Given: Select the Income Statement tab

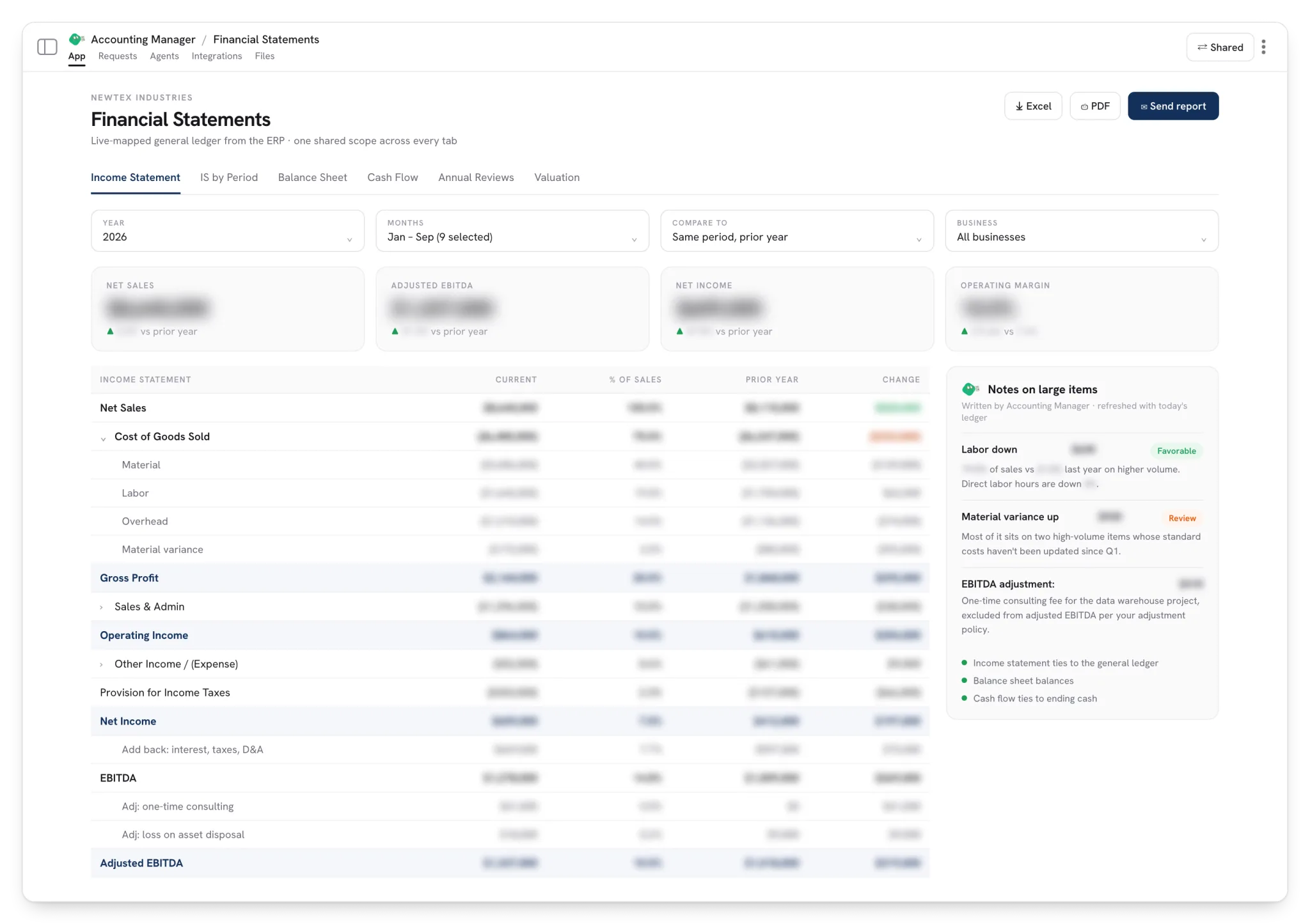Looking at the screenshot, I should (x=135, y=177).
